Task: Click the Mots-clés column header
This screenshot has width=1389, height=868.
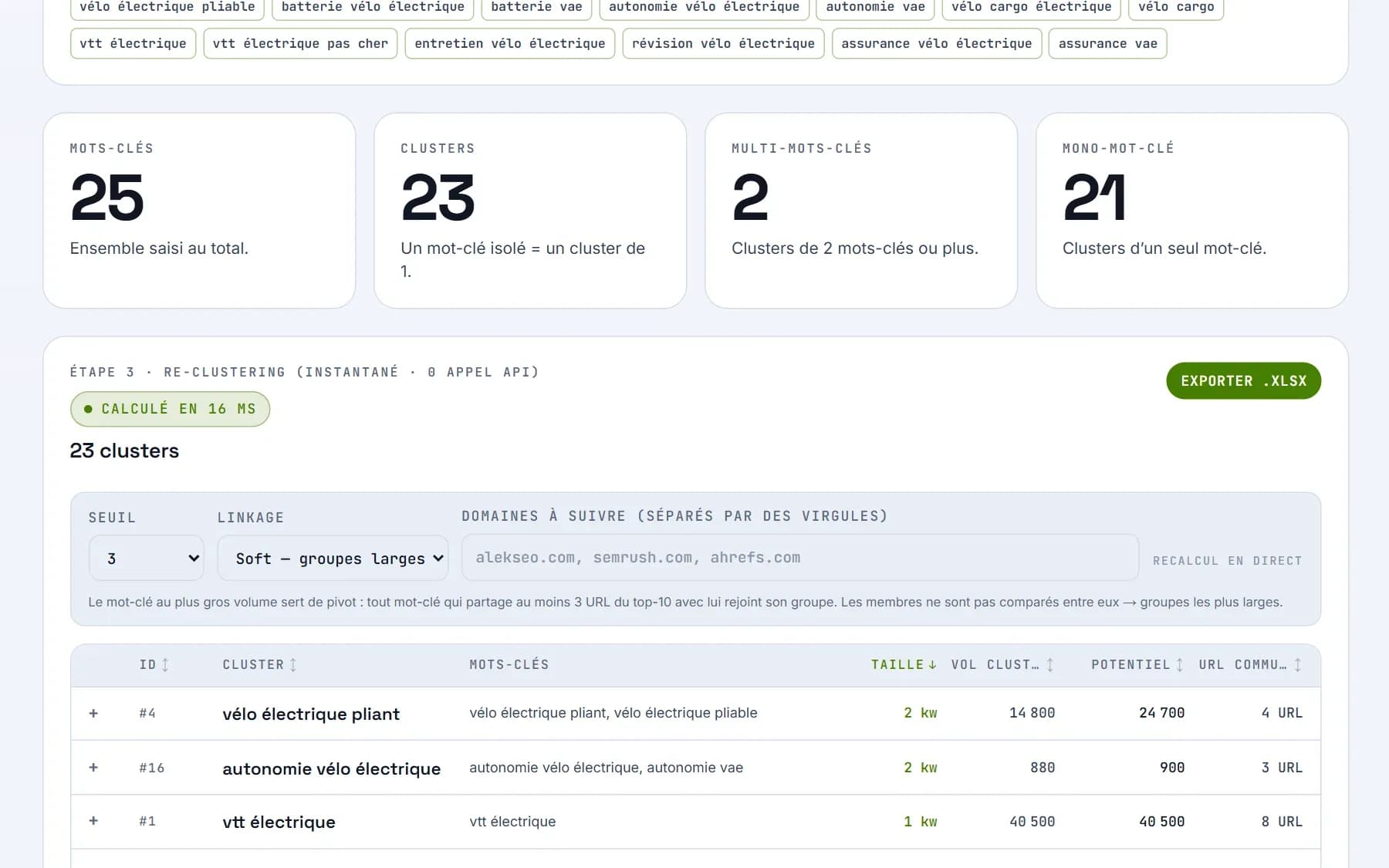Action: [509, 664]
